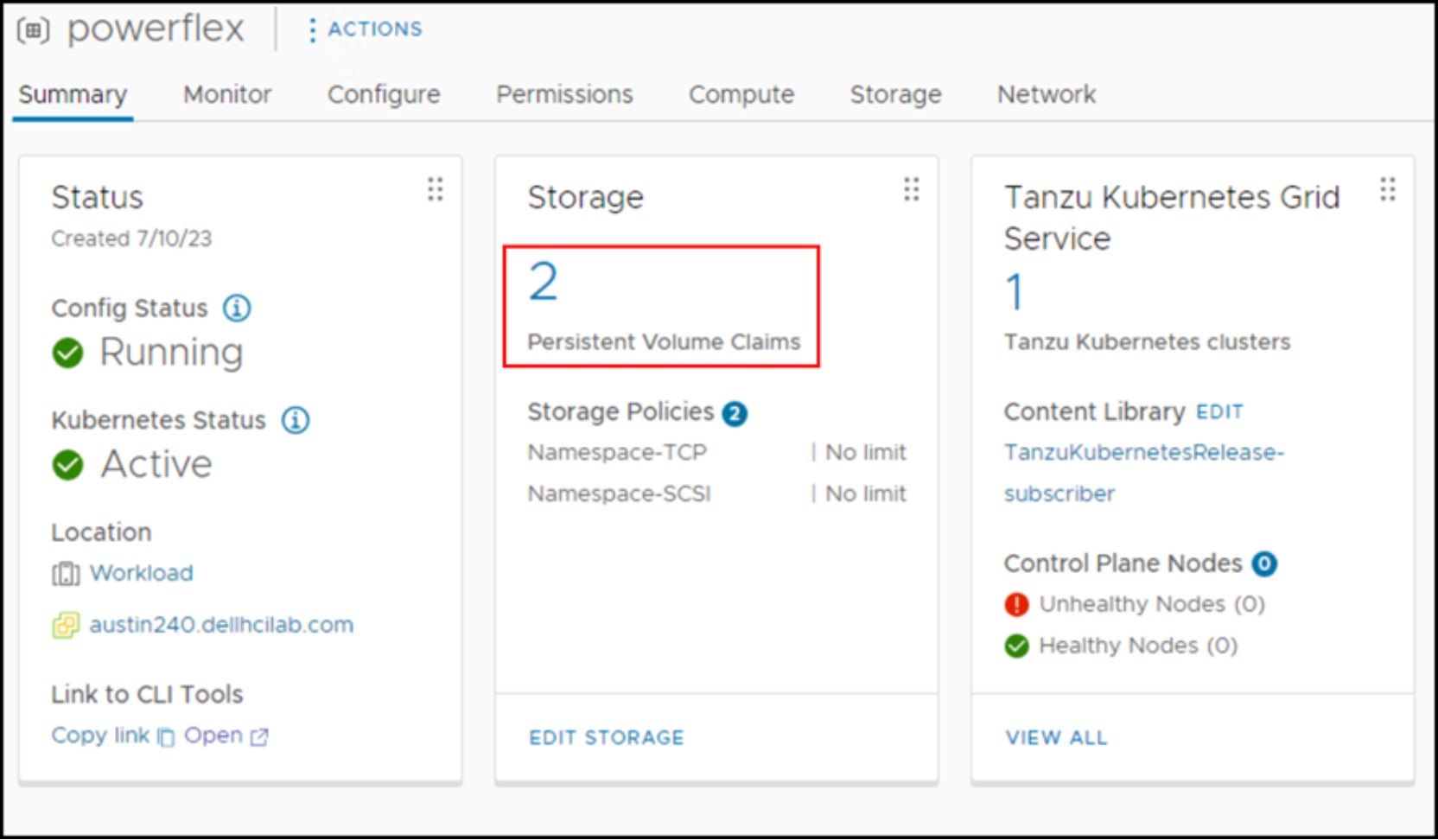
Task: Go to the Configure tab
Action: coord(384,94)
